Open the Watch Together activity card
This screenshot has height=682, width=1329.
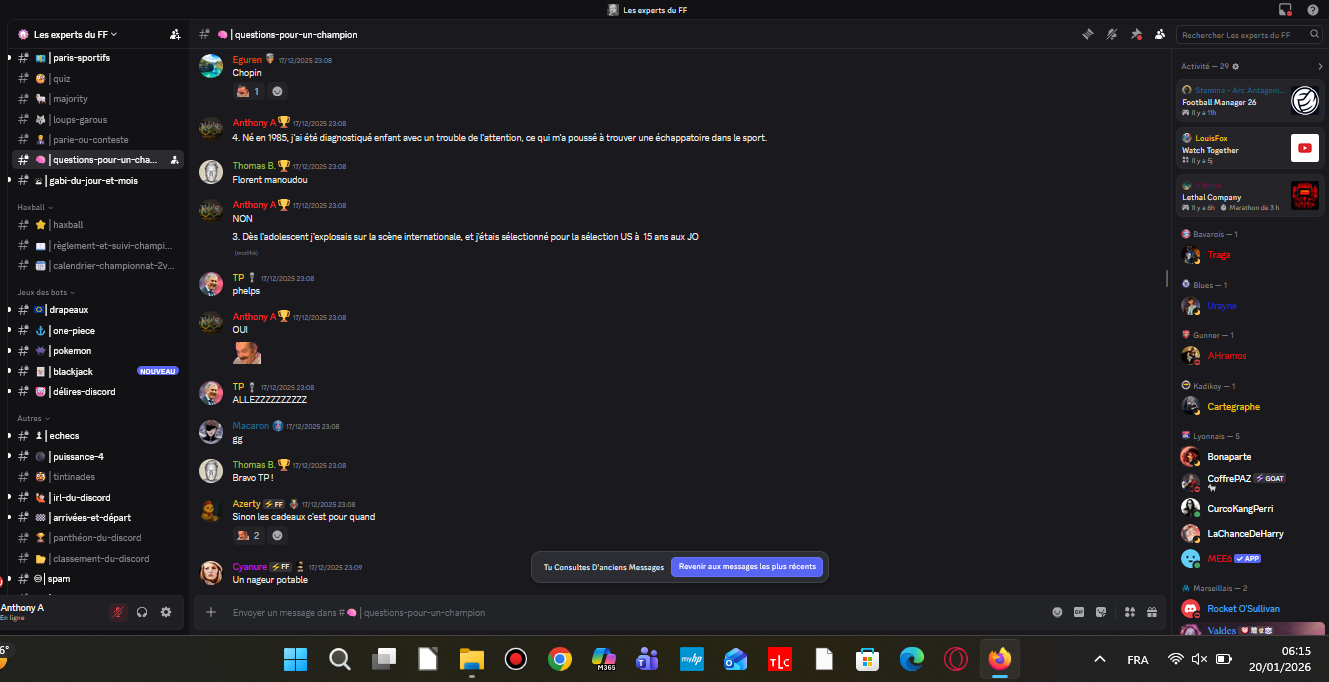click(1250, 148)
